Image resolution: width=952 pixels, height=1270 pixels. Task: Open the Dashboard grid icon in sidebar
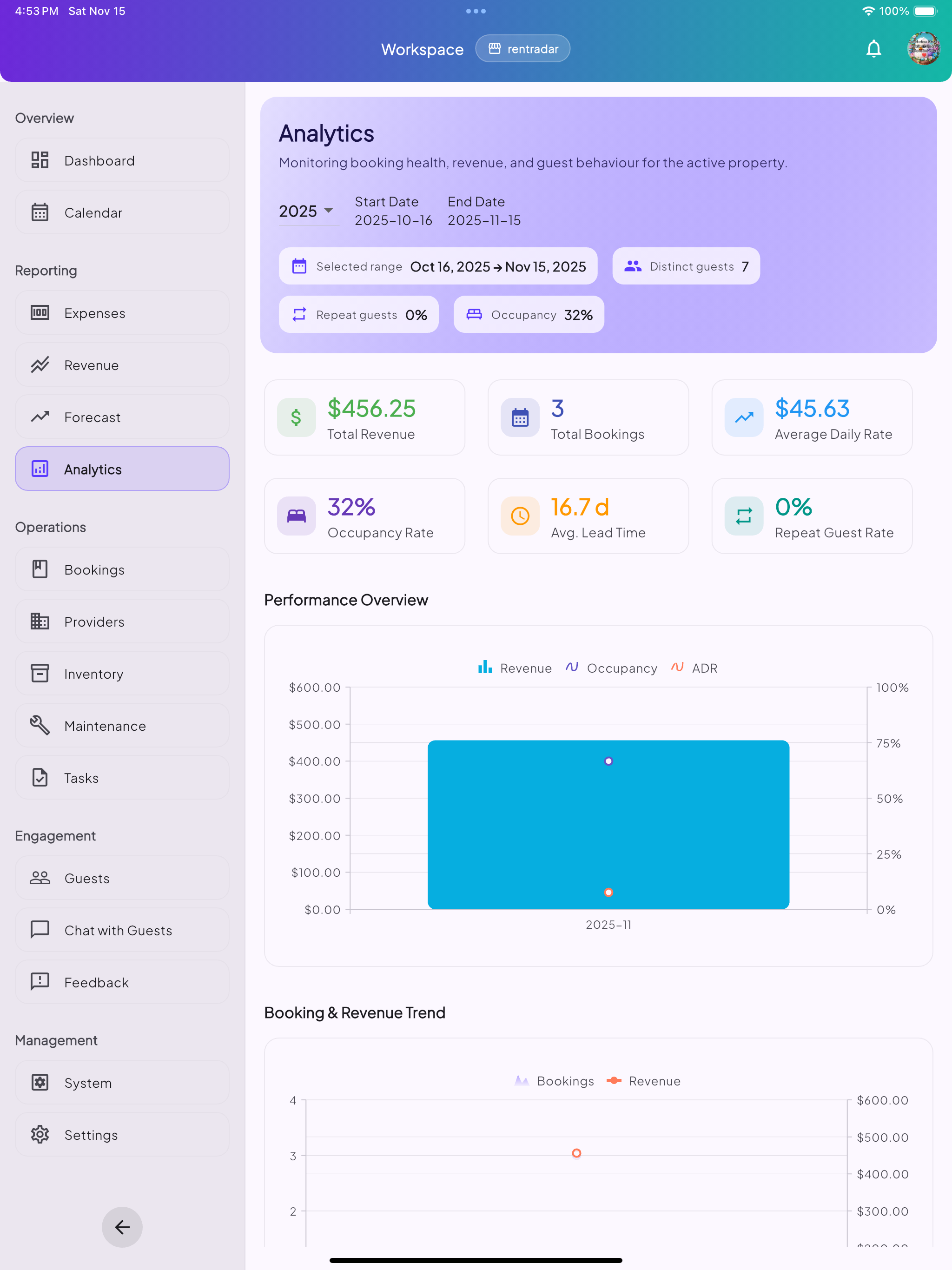(40, 160)
